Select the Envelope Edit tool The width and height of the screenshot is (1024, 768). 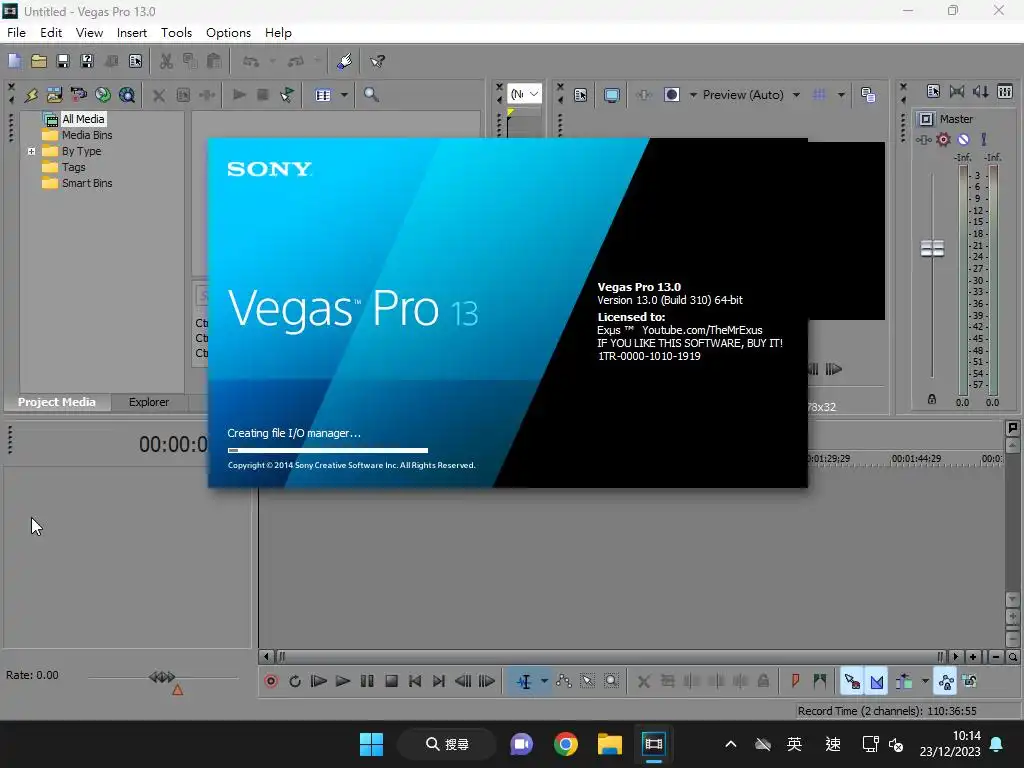tap(564, 681)
